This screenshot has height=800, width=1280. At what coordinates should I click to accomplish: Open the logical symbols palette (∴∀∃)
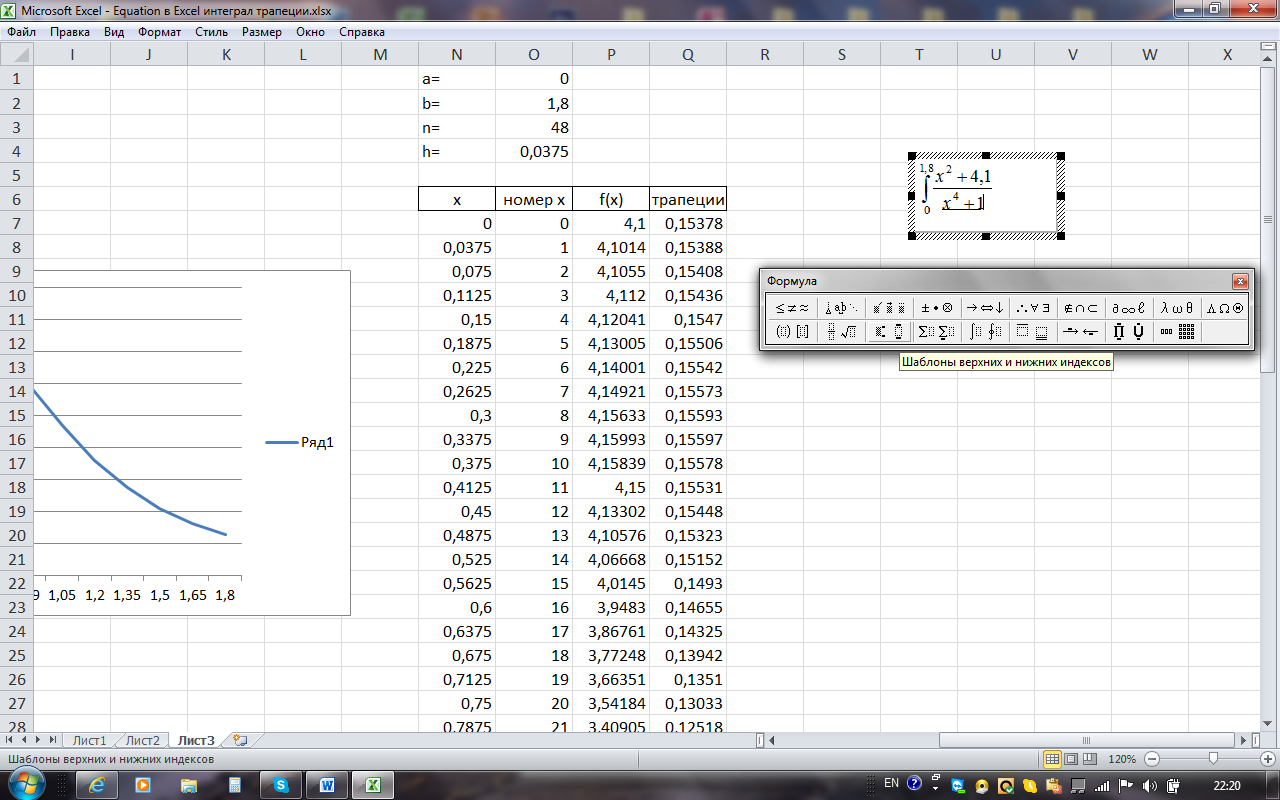point(1033,308)
